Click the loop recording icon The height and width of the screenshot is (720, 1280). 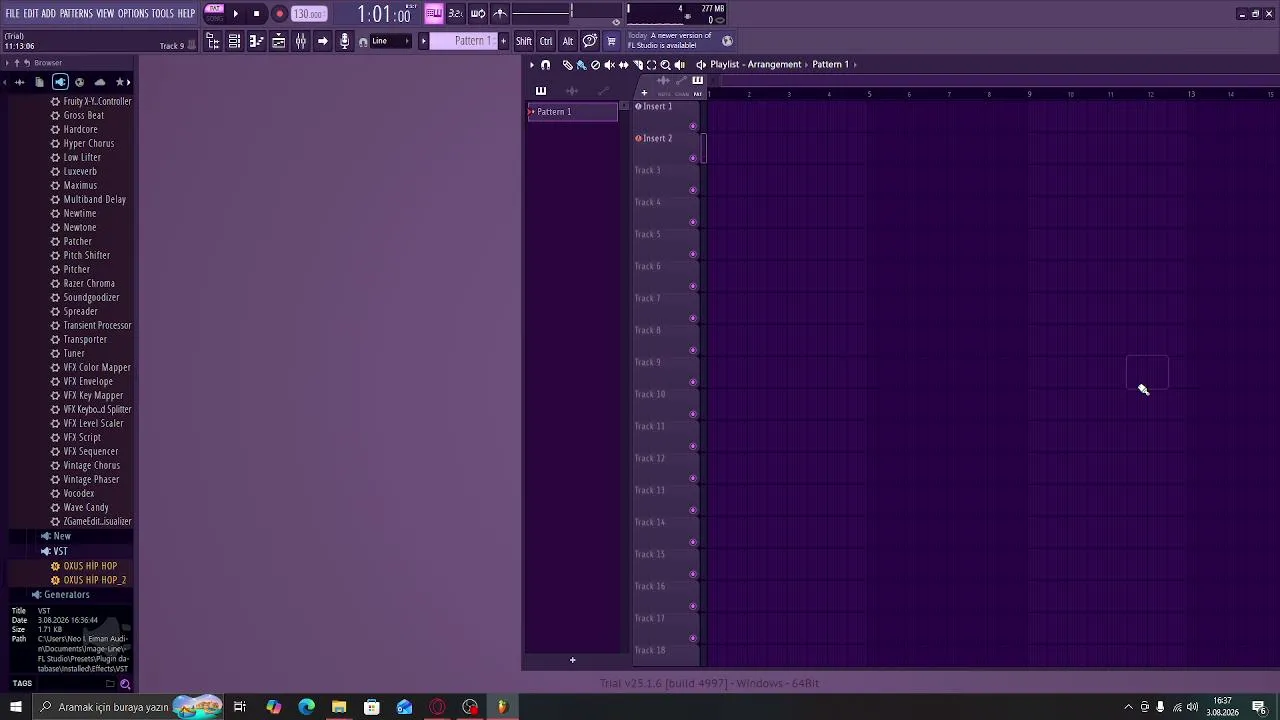point(478,13)
